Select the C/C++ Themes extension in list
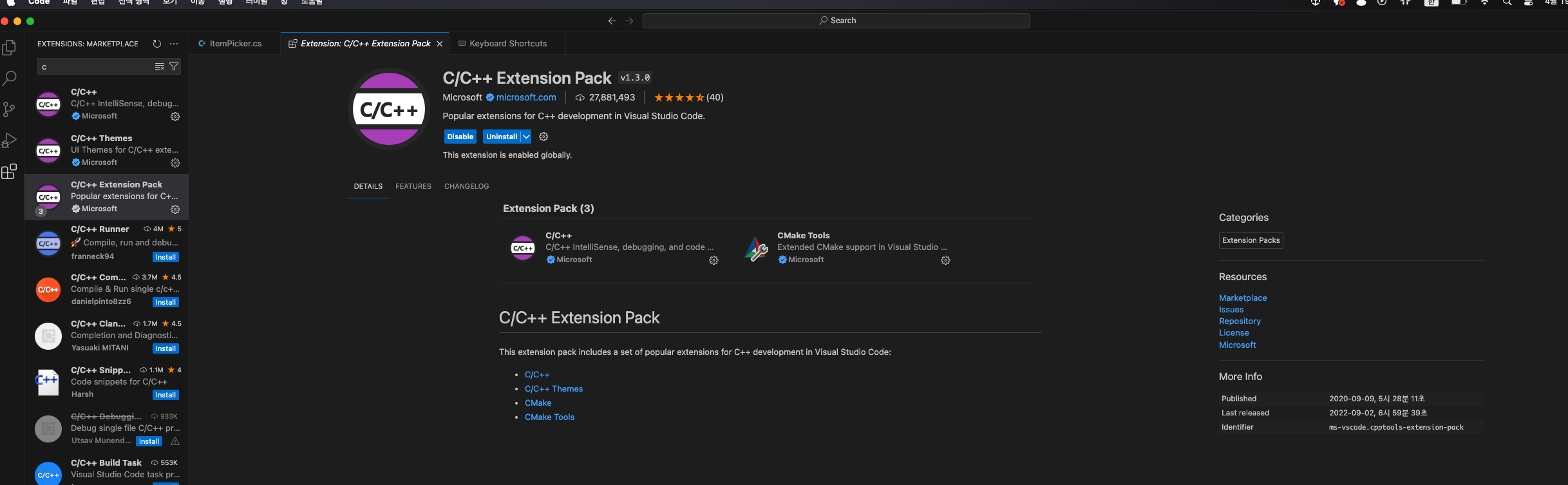This screenshot has width=1568, height=485. 107,151
